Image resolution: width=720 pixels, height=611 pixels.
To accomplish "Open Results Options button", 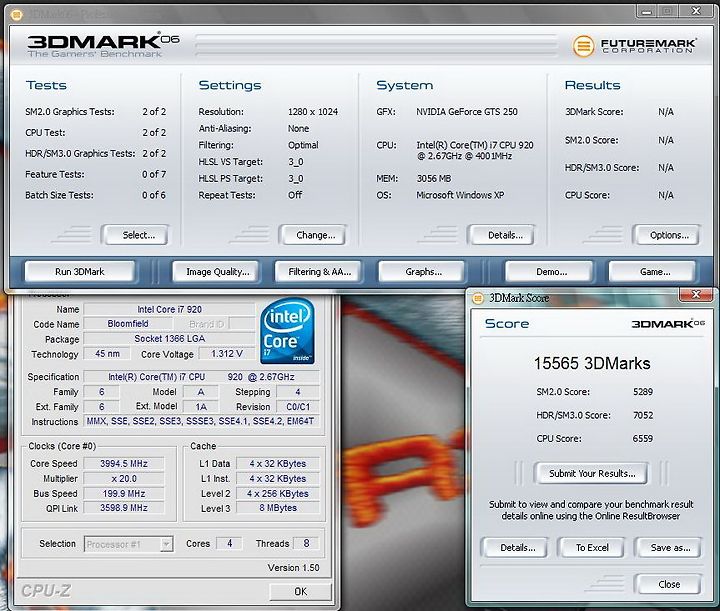I will tap(669, 235).
